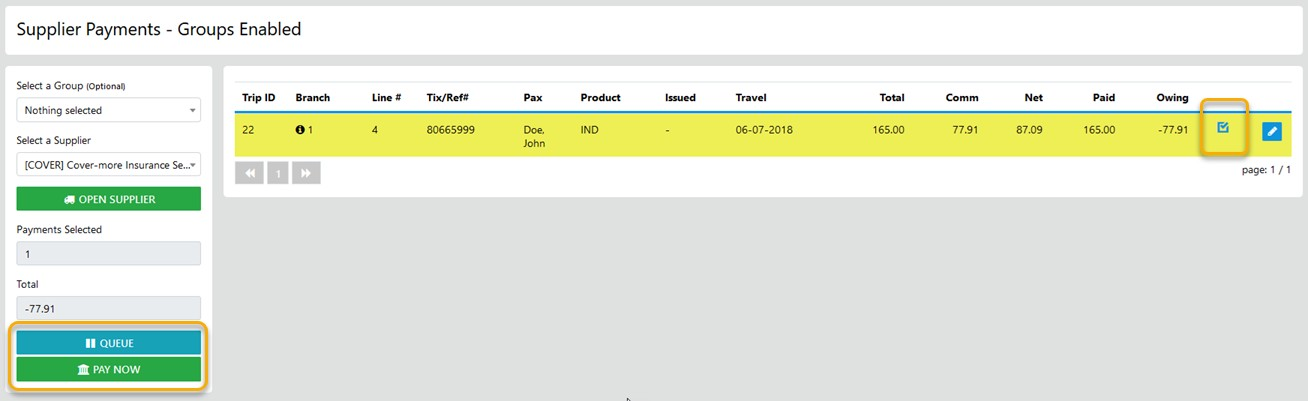Click the info icon beside Branch 1
This screenshot has width=1308, height=401.
click(300, 130)
